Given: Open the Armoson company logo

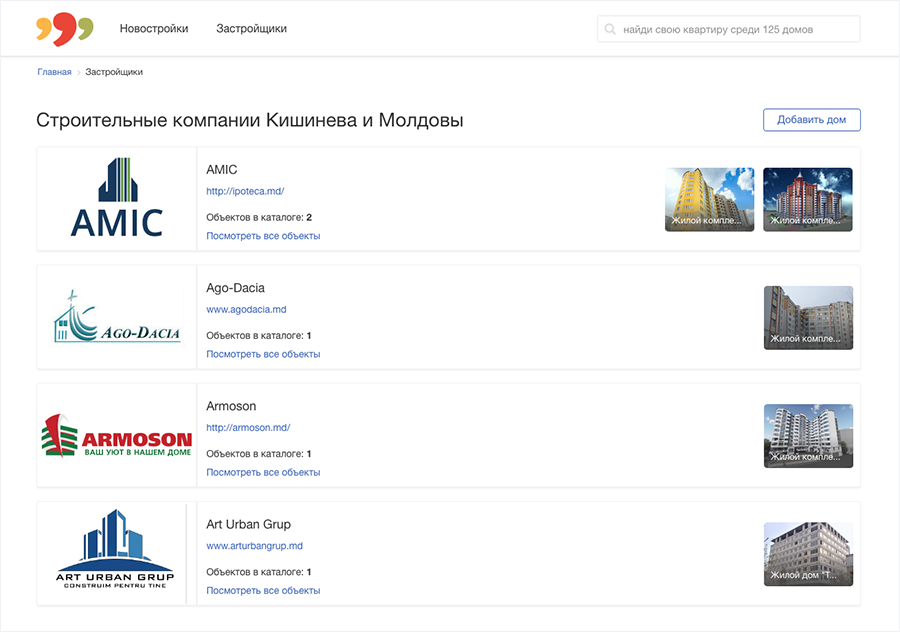Looking at the screenshot, I should 117,436.
